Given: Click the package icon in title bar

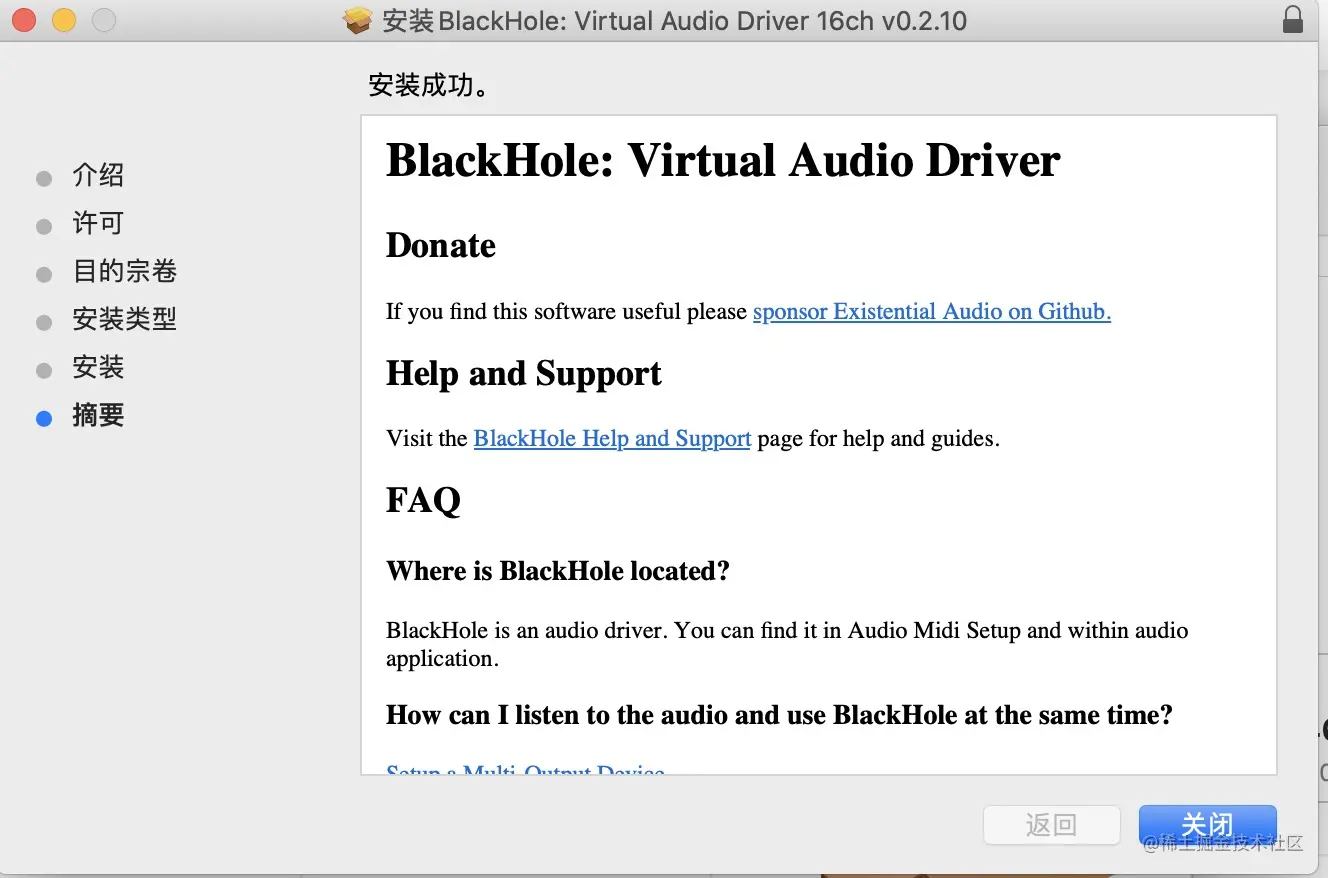Looking at the screenshot, I should pyautogui.click(x=358, y=20).
